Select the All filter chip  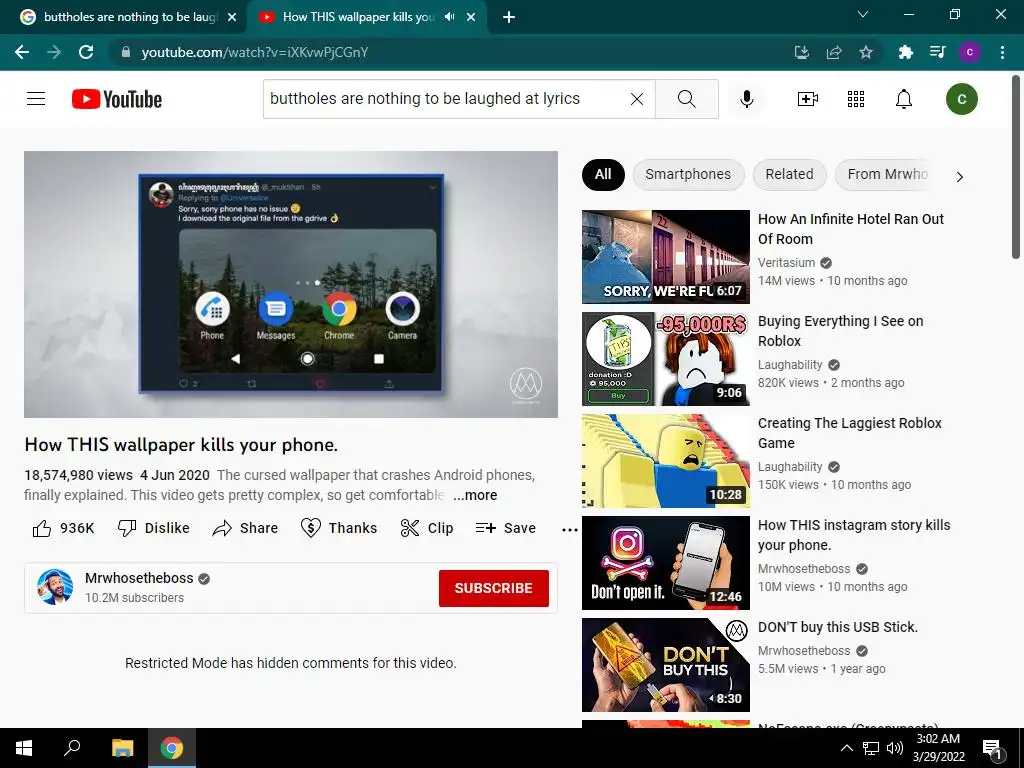click(603, 174)
